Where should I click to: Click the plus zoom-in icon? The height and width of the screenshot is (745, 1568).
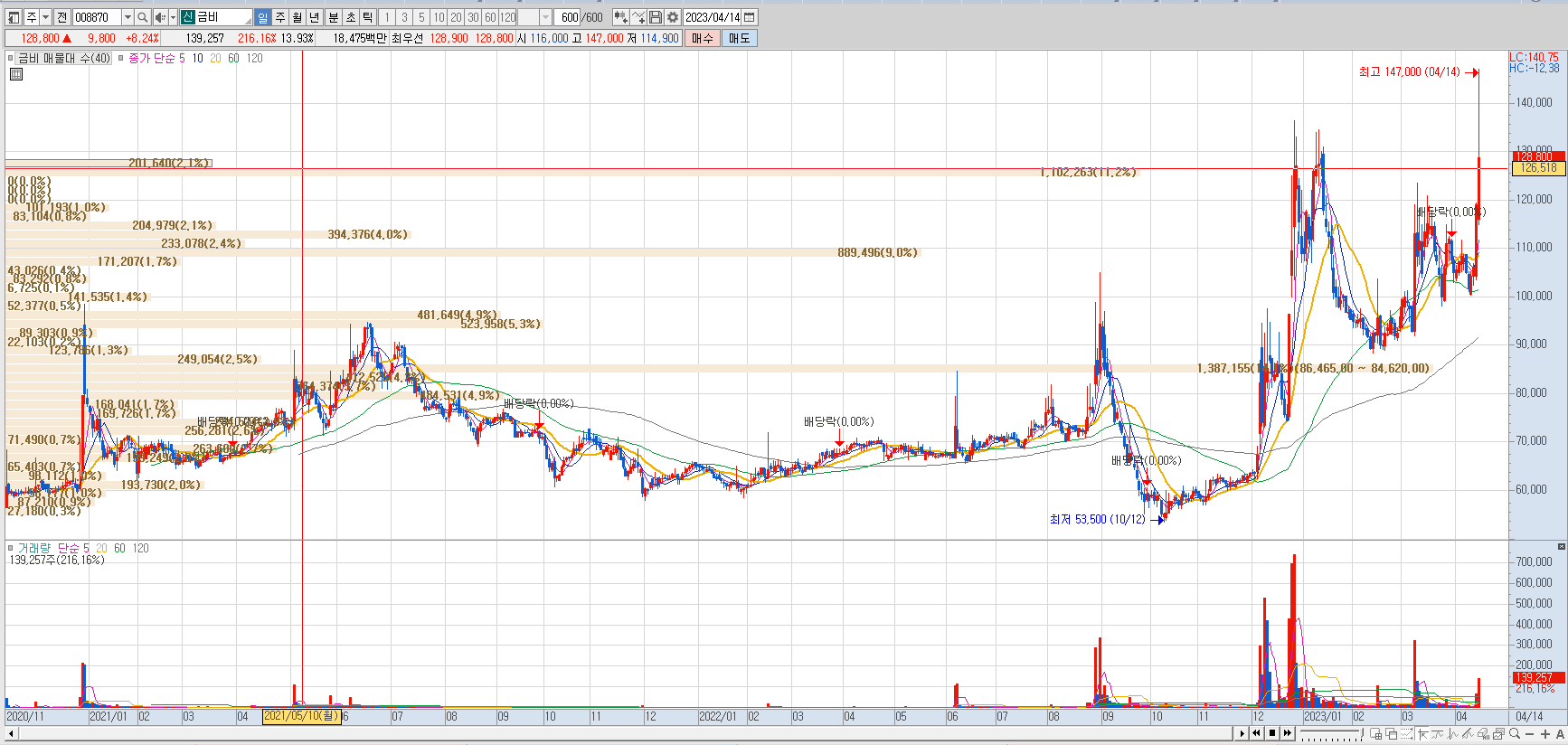(x=1545, y=733)
